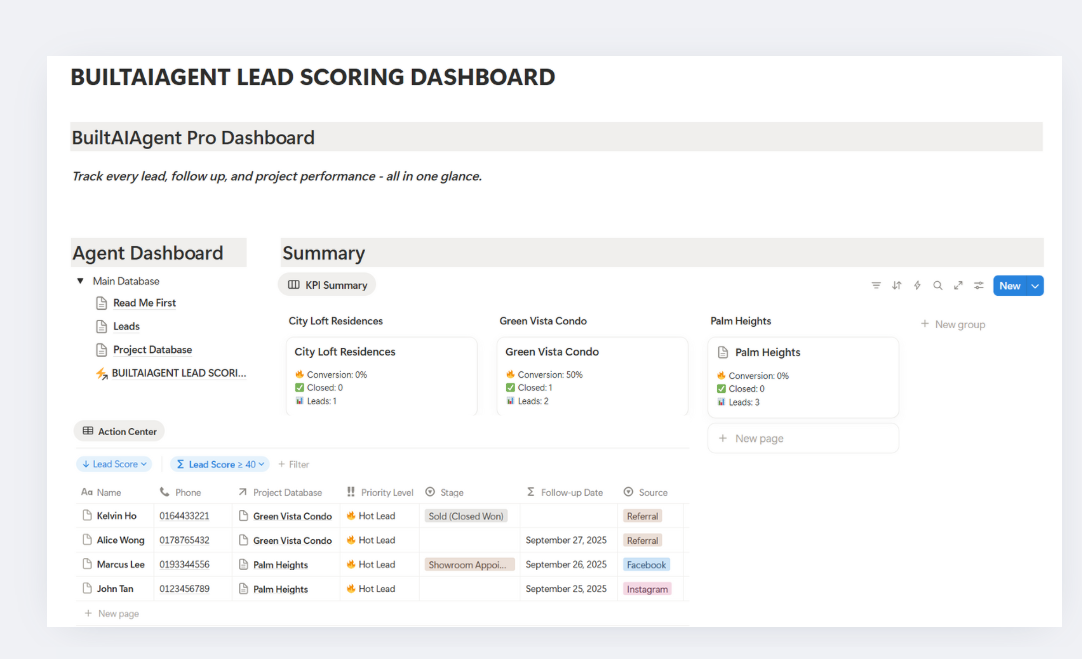The width and height of the screenshot is (1082, 659).
Task: Switch to the KPI Summary view tab
Action: coord(327,284)
